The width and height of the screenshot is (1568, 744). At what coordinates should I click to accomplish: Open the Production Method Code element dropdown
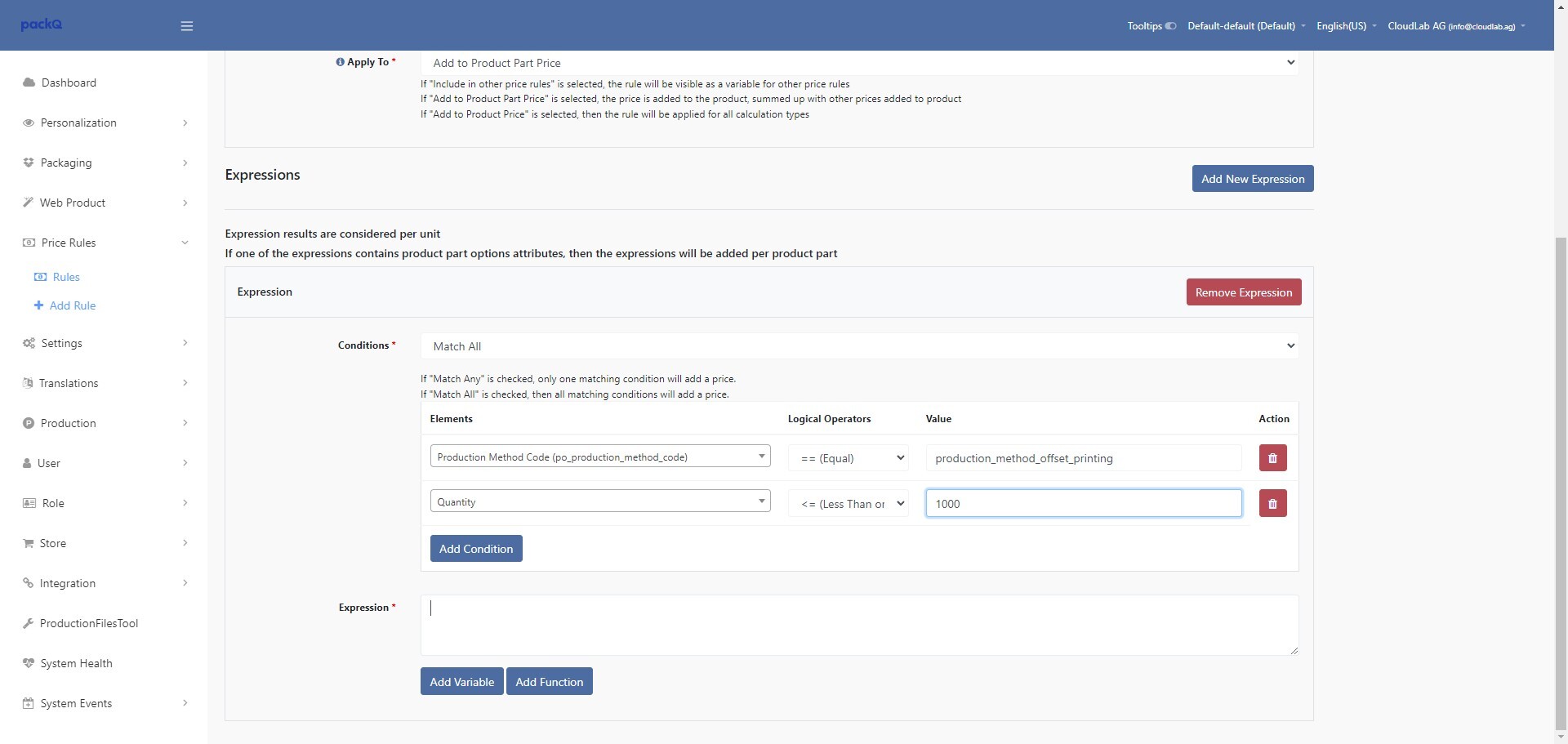click(x=600, y=457)
